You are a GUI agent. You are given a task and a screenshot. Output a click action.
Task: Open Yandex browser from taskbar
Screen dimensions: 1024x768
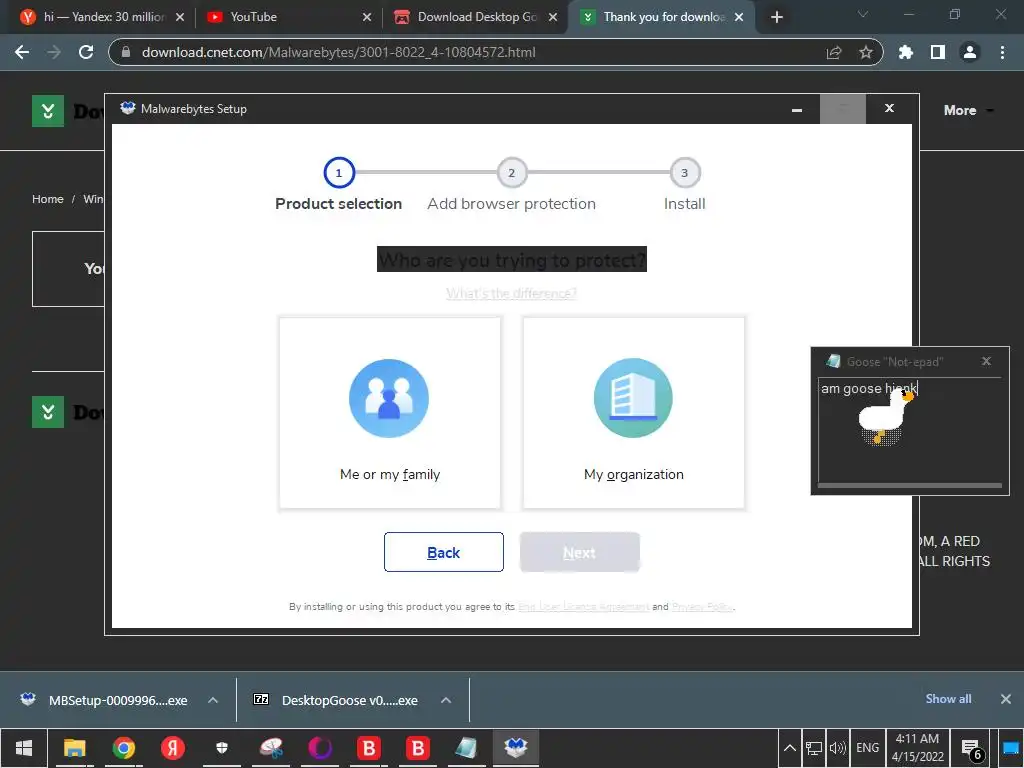point(173,748)
